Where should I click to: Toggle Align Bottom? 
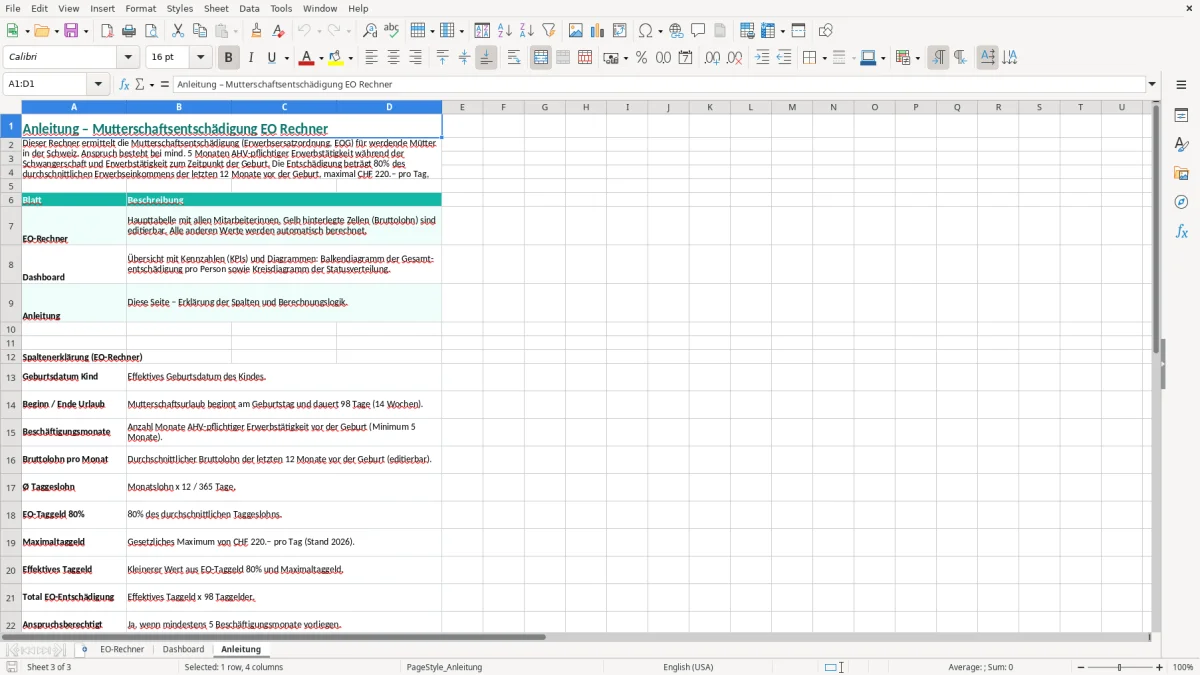pyautogui.click(x=486, y=58)
